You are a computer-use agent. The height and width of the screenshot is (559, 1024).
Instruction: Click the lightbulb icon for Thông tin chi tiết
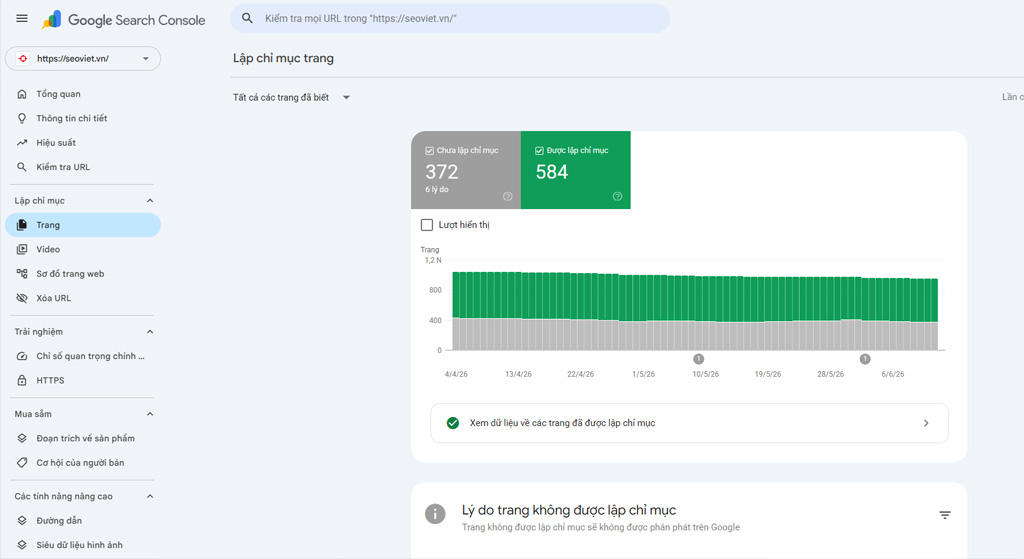[22, 118]
